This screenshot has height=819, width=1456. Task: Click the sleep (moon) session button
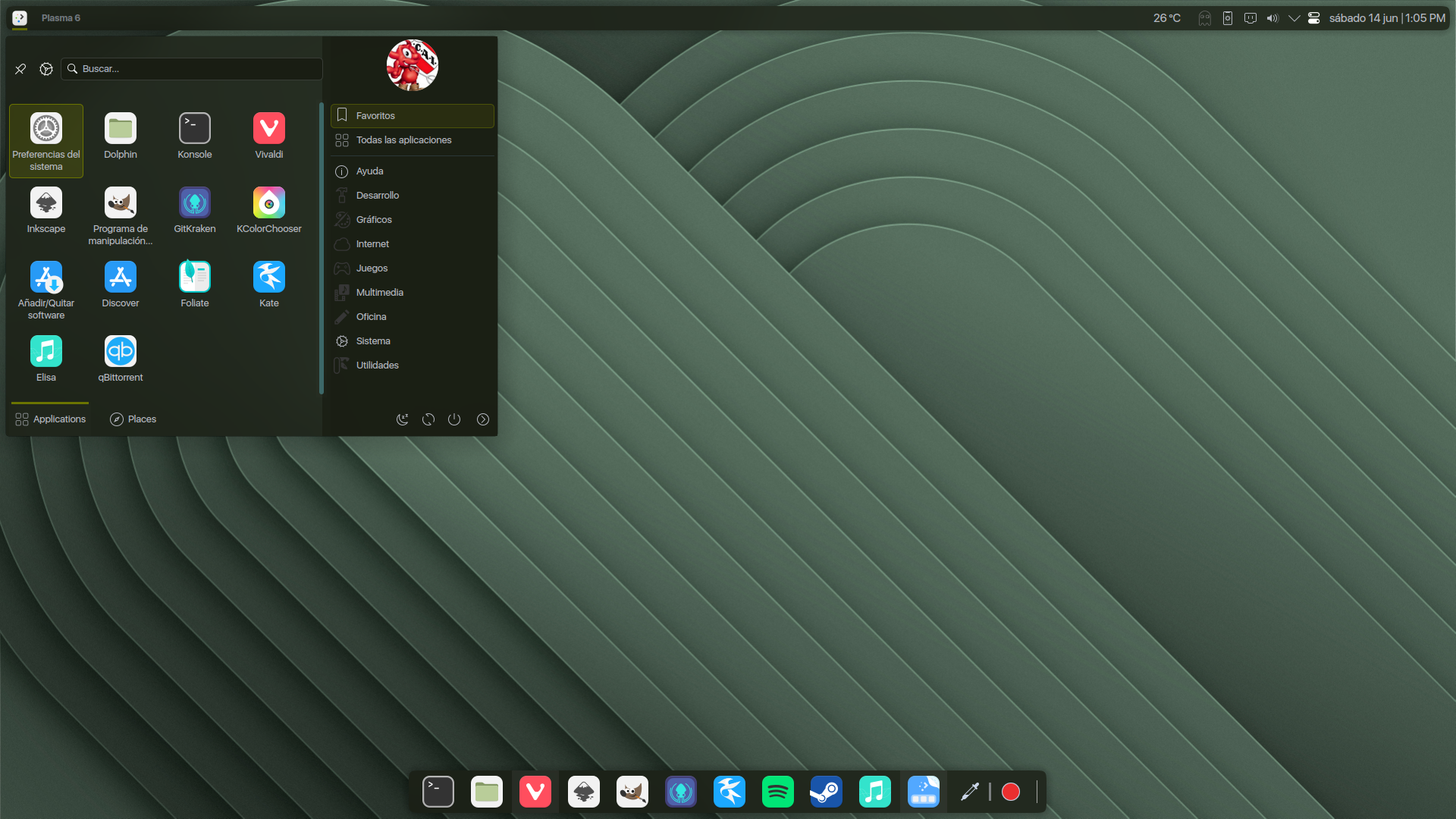coord(403,419)
